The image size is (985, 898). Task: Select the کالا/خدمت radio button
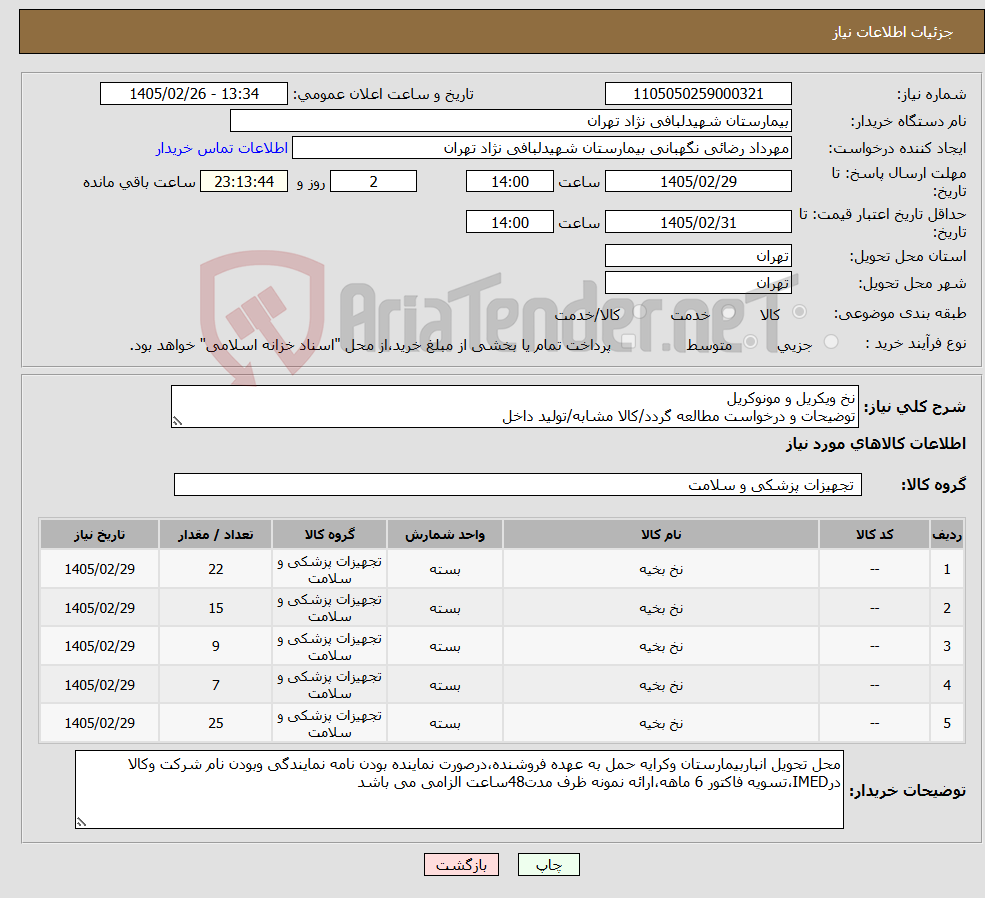pyautogui.click(x=639, y=311)
